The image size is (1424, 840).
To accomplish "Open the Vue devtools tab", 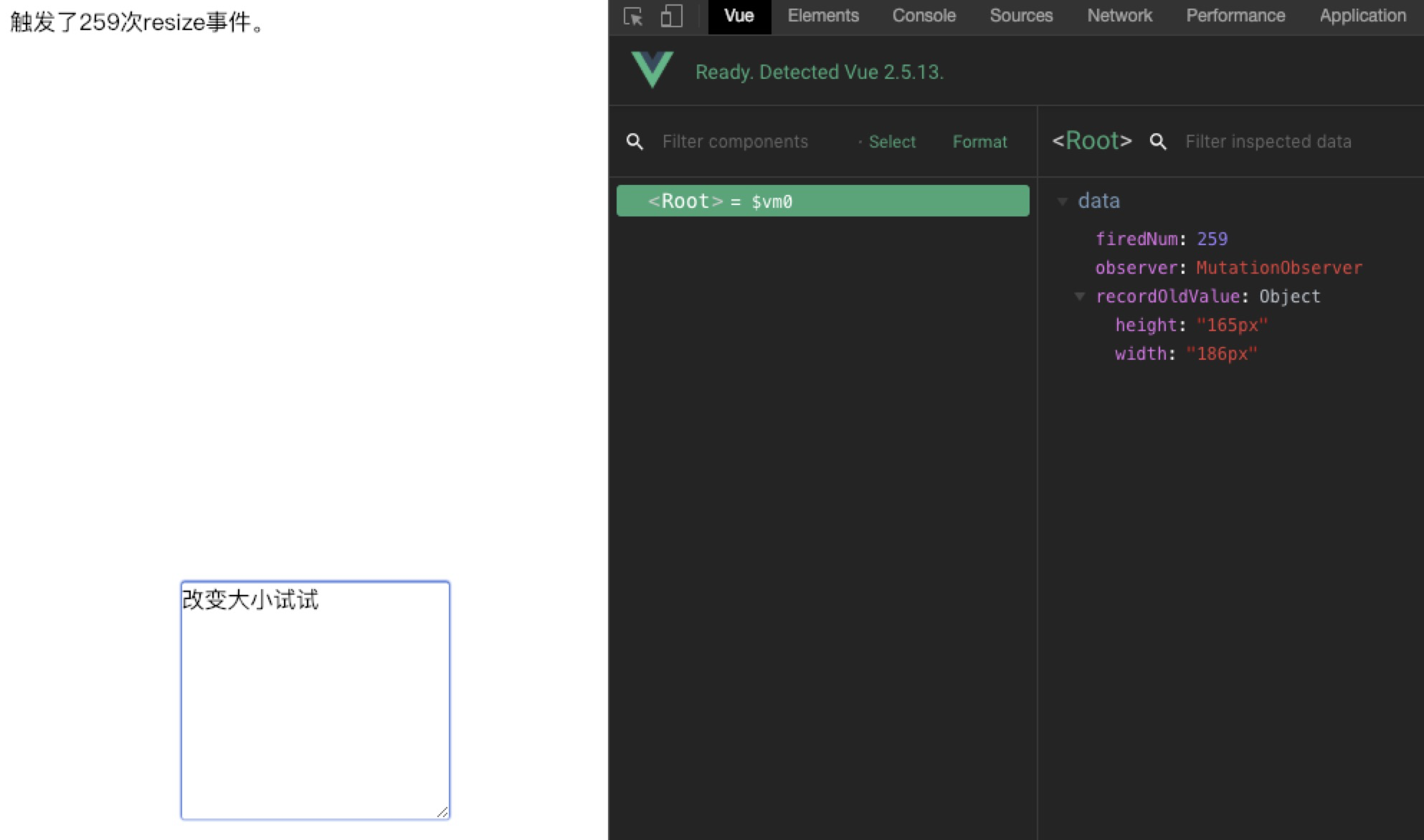I will 739,16.
